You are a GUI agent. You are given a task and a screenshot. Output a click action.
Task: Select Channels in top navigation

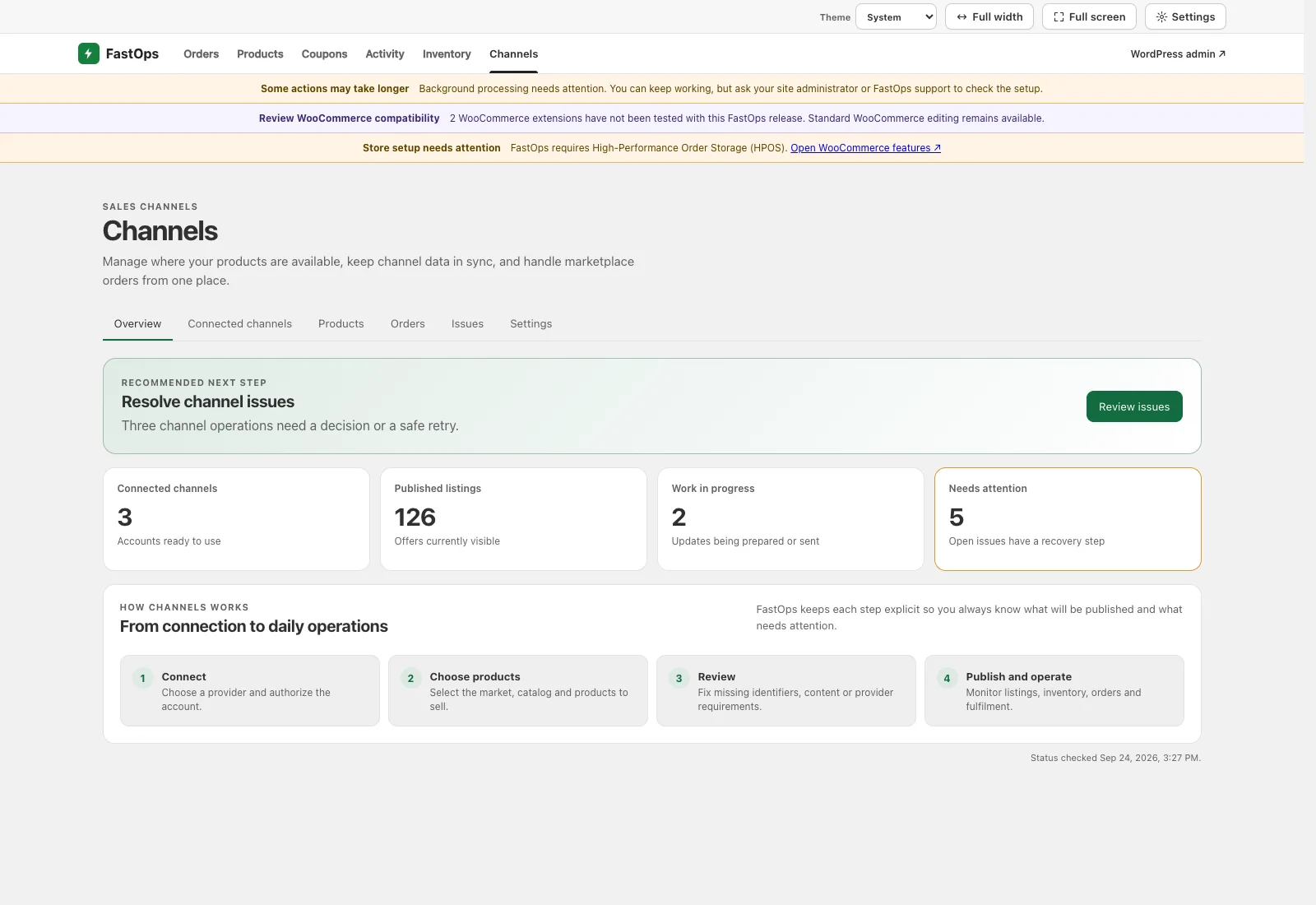tap(513, 53)
